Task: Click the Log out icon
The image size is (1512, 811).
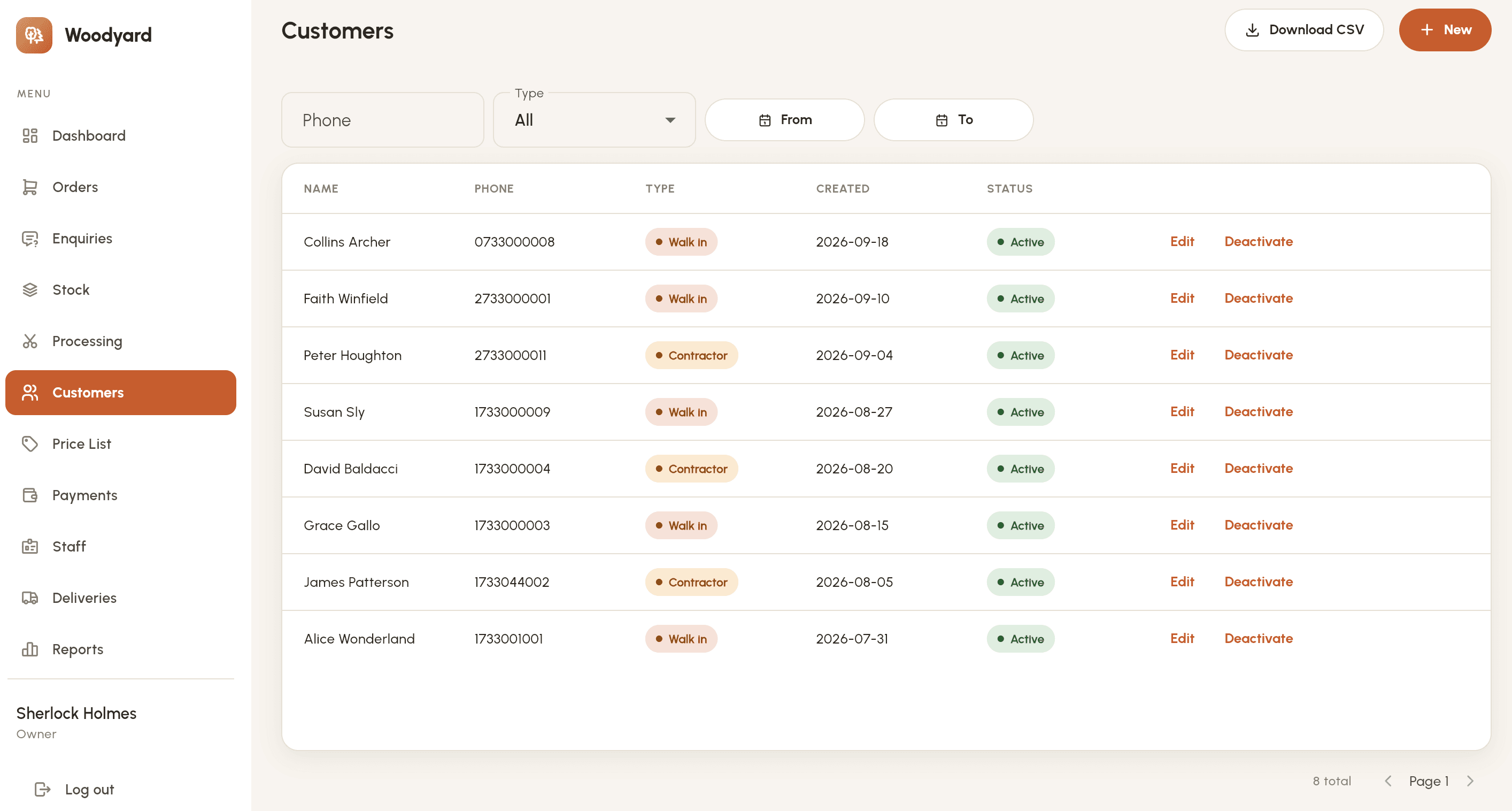Action: (43, 789)
